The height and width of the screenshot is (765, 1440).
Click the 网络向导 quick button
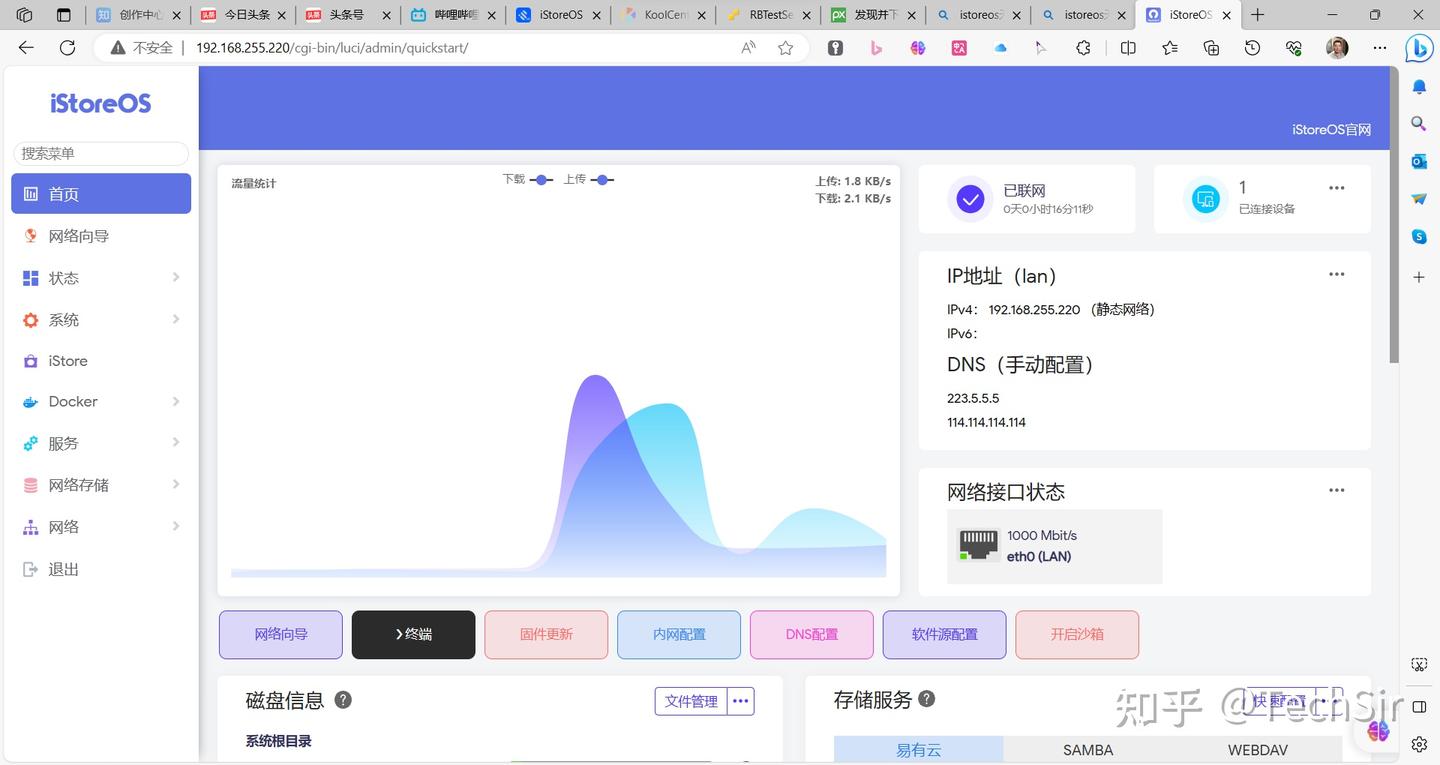[281, 635]
